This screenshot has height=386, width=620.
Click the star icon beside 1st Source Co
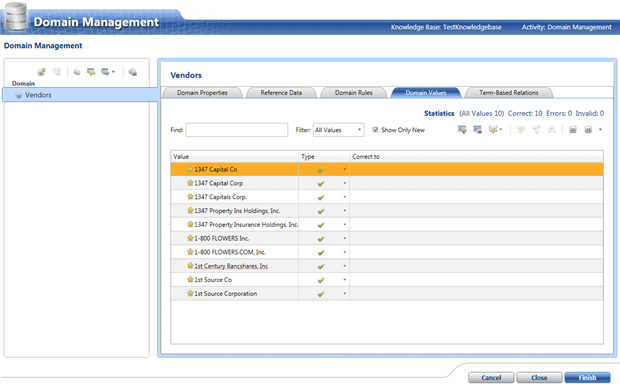190,280
